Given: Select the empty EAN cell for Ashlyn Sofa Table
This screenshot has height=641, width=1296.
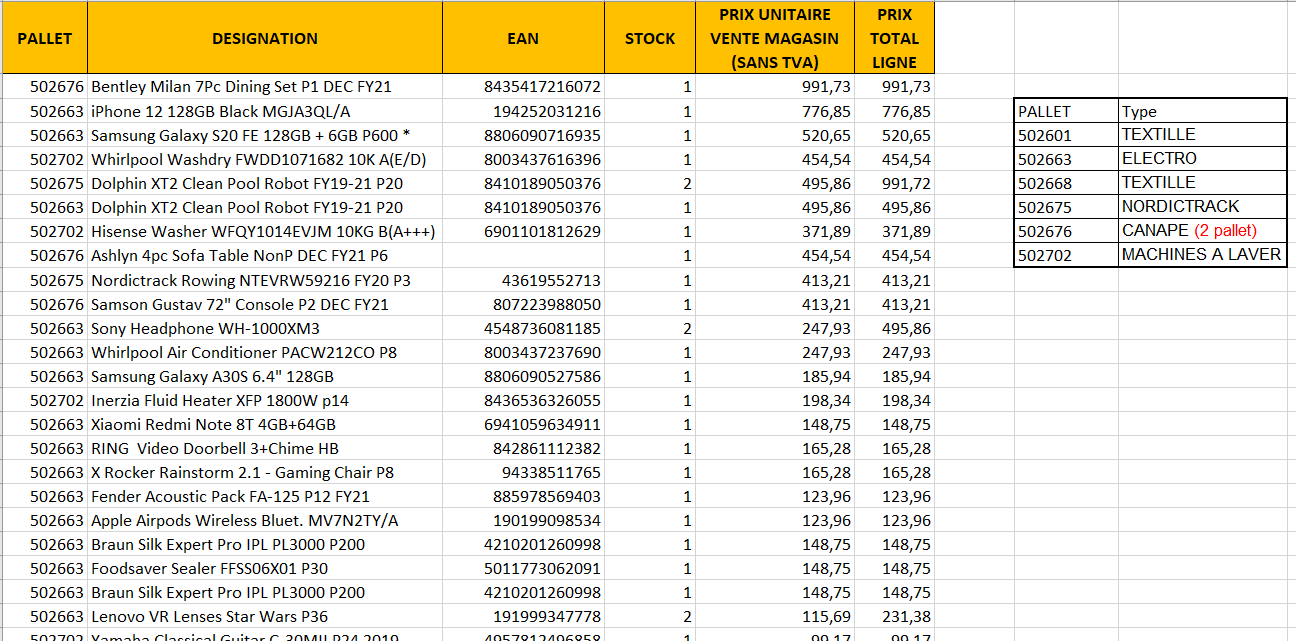Looking at the screenshot, I should coord(522,256).
